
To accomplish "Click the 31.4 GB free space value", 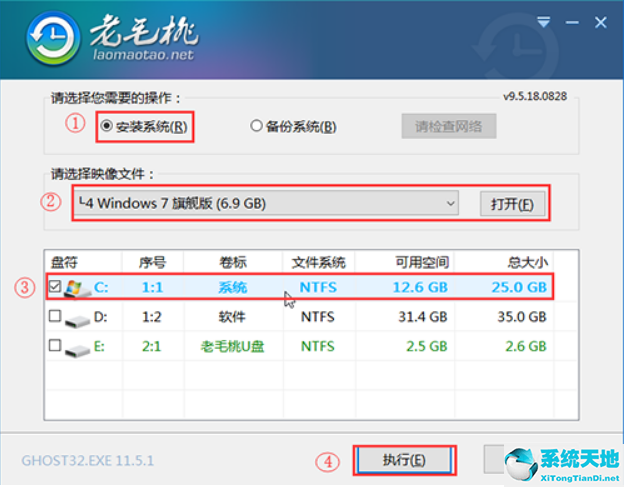I will tap(423, 317).
